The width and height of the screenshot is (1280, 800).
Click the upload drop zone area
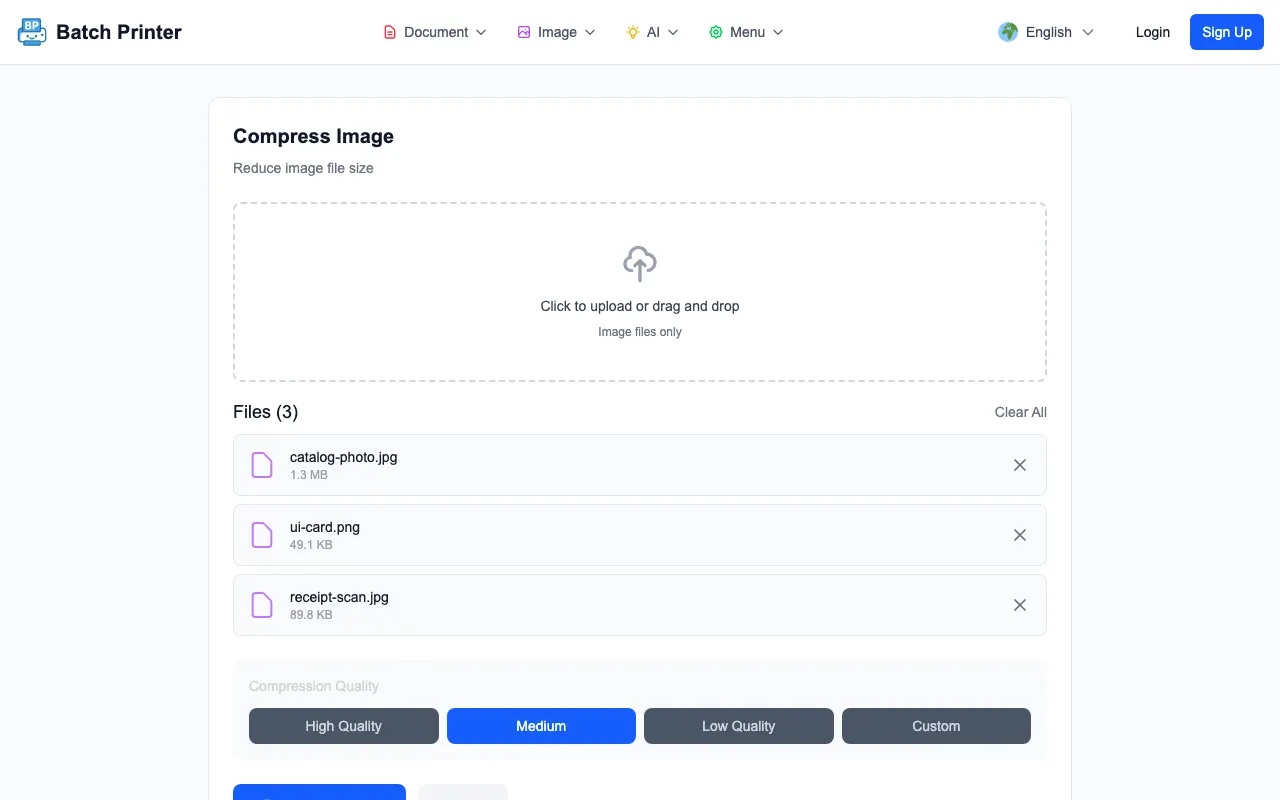click(x=640, y=292)
